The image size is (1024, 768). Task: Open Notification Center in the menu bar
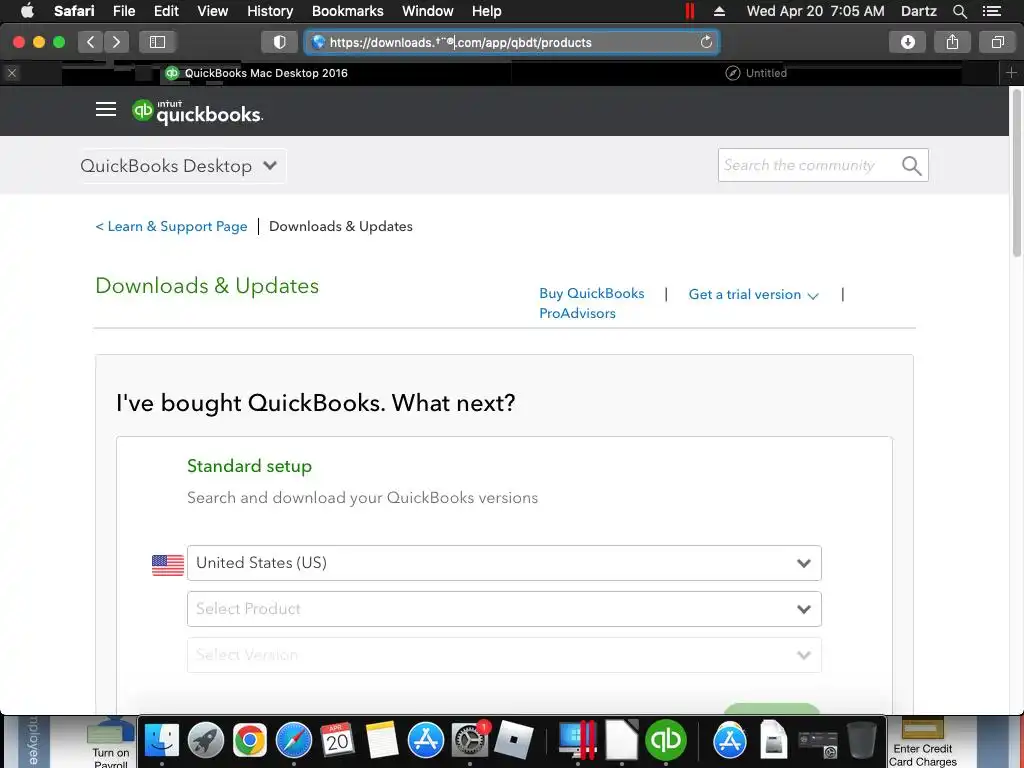992,11
